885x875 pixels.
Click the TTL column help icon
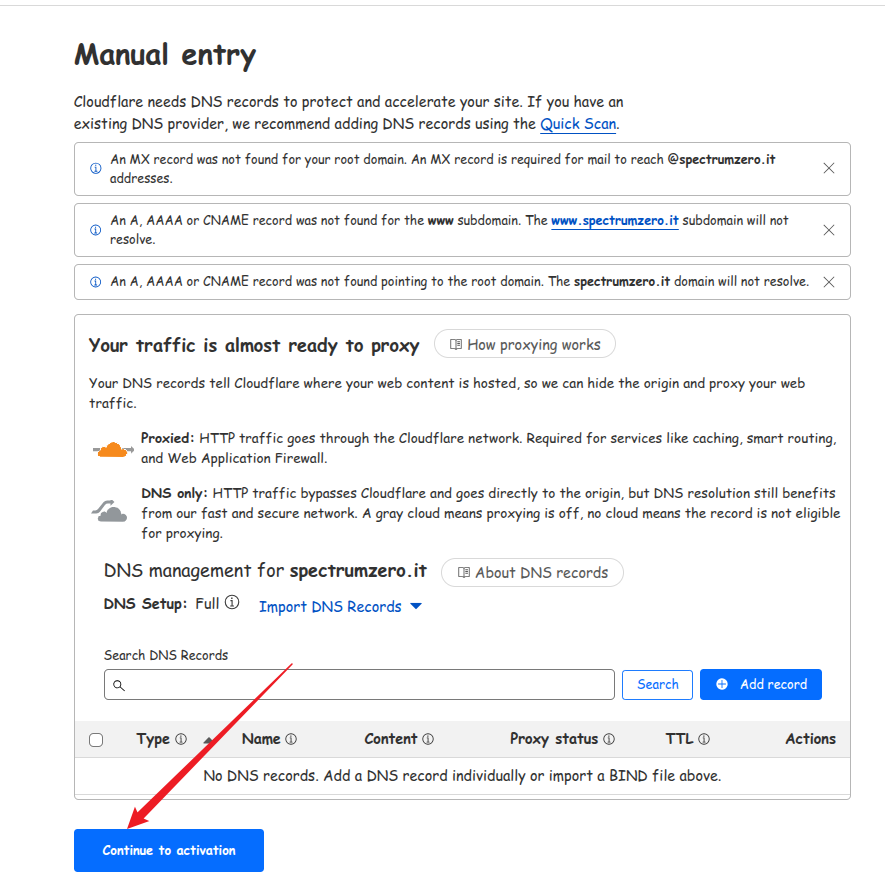pos(704,740)
